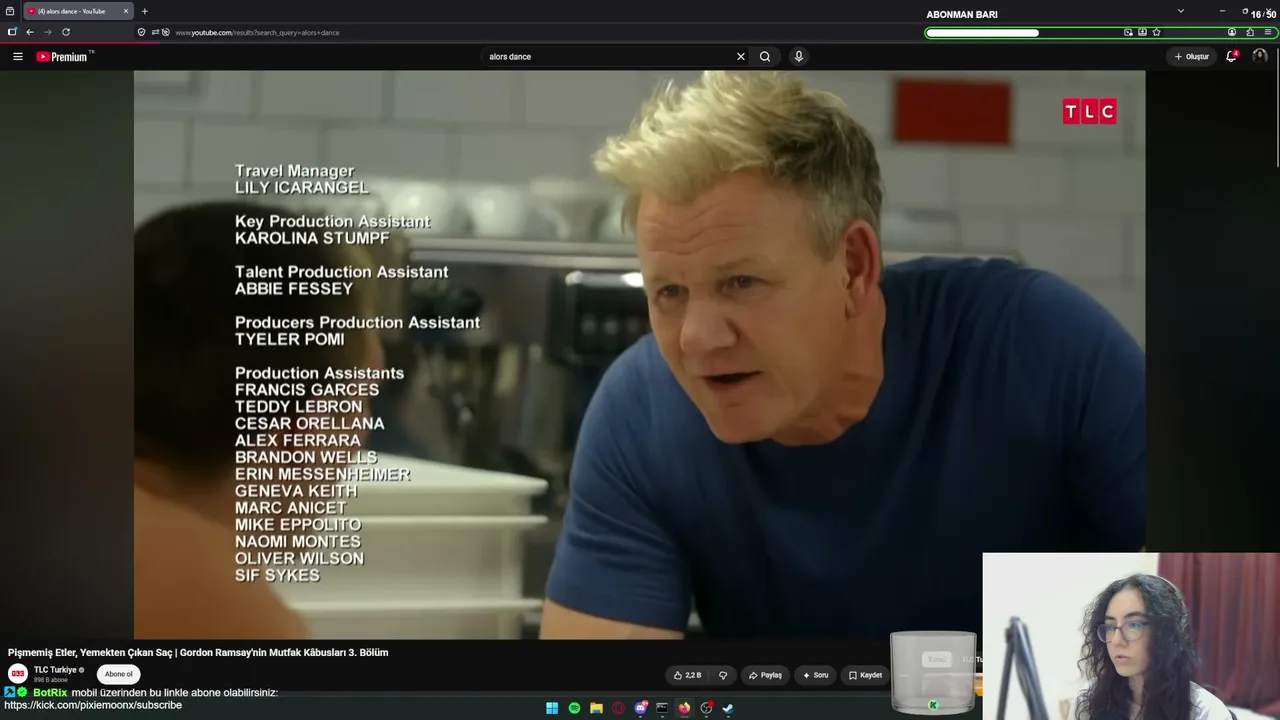Image resolution: width=1280 pixels, height=720 pixels.
Task: Open the browser application menu
Action: click(1268, 32)
